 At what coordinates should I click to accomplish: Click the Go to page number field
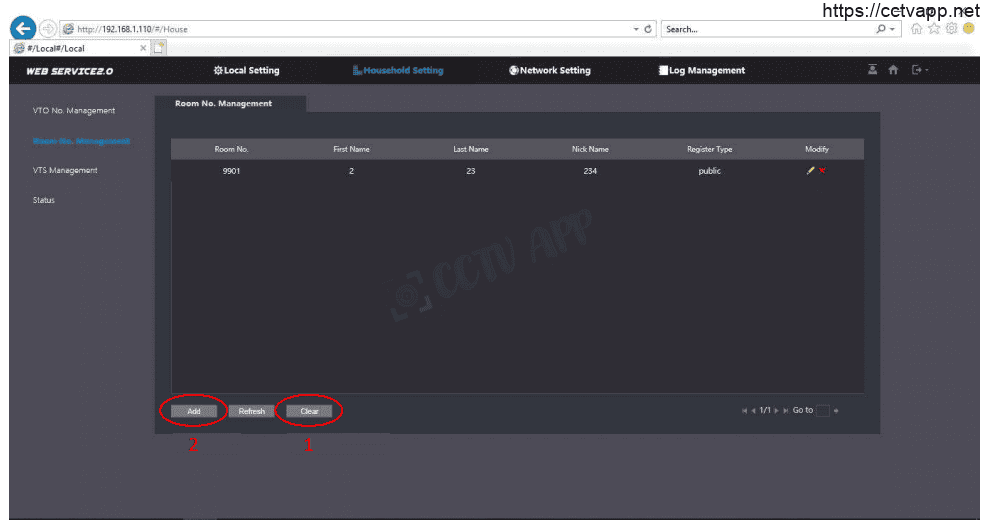(x=822, y=411)
